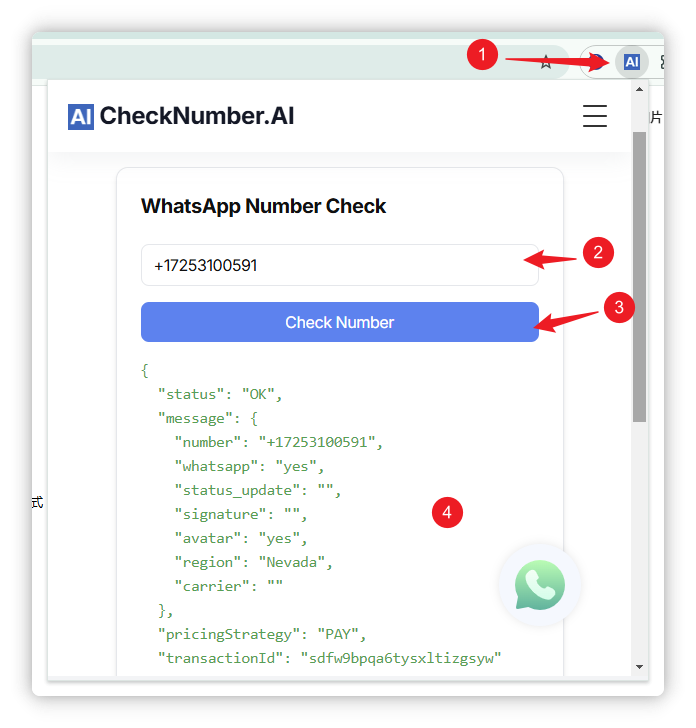Click the red step 1 marker
The image size is (696, 728).
click(482, 54)
